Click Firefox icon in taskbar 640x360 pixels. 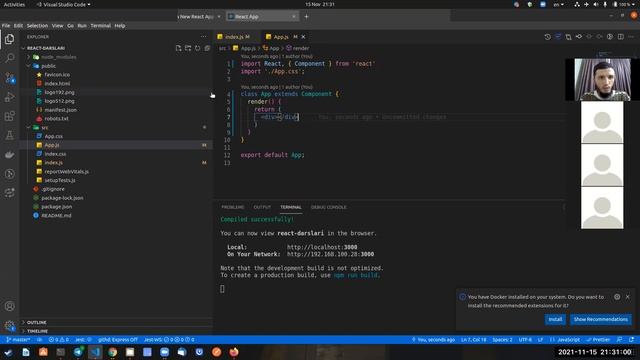234,352
